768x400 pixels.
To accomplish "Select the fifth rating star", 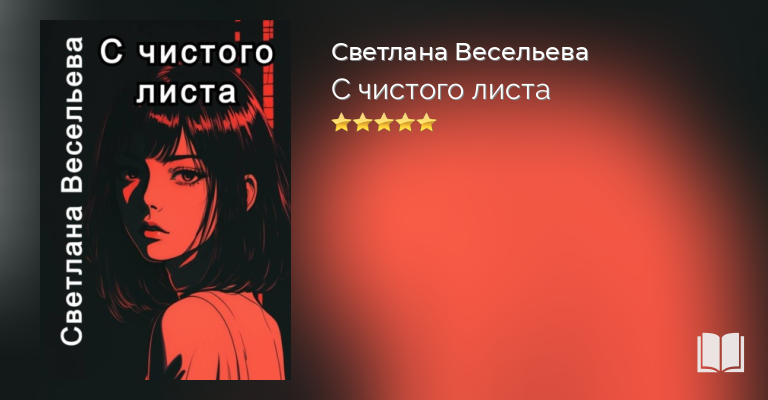I will point(427,122).
